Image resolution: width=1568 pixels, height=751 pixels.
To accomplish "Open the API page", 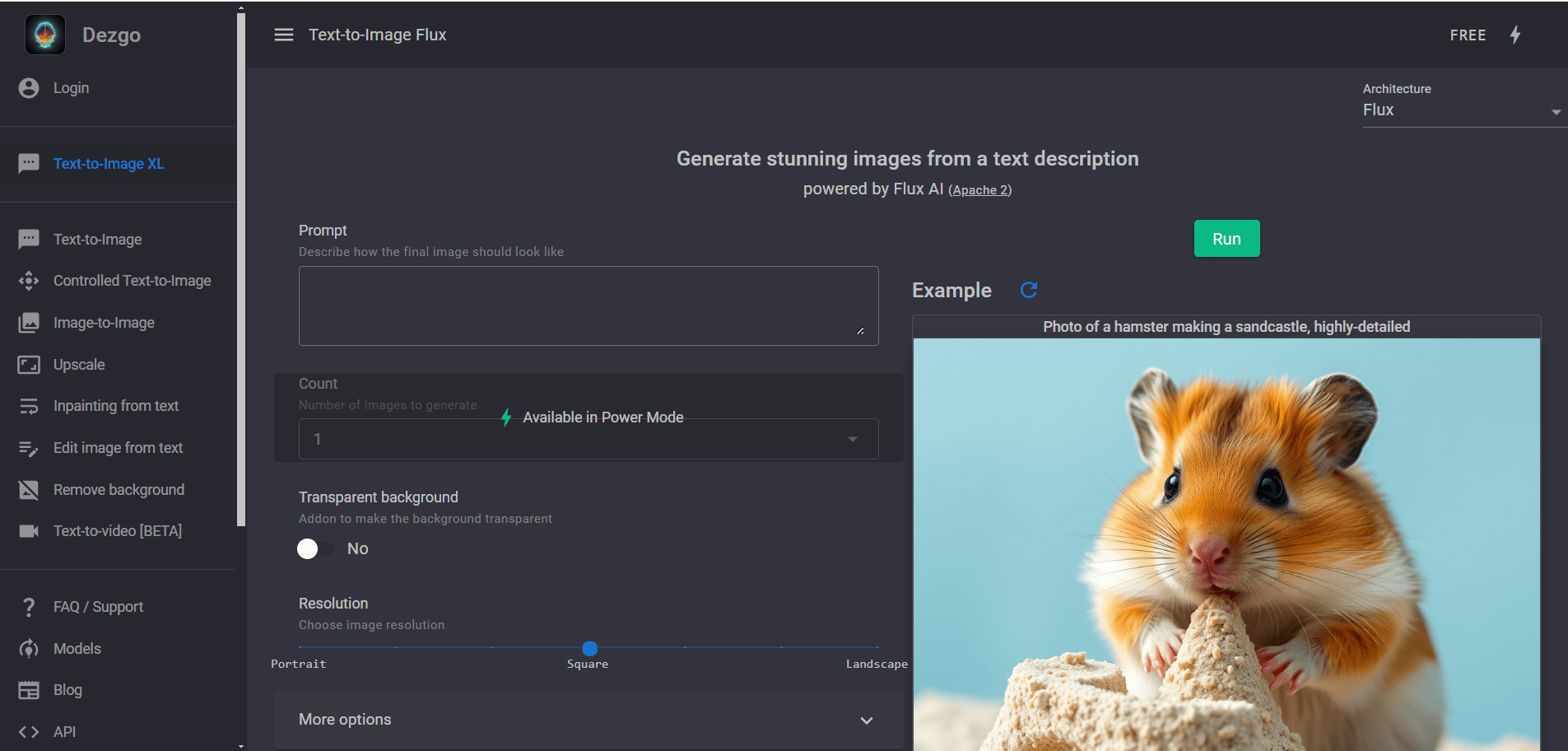I will tap(64, 731).
